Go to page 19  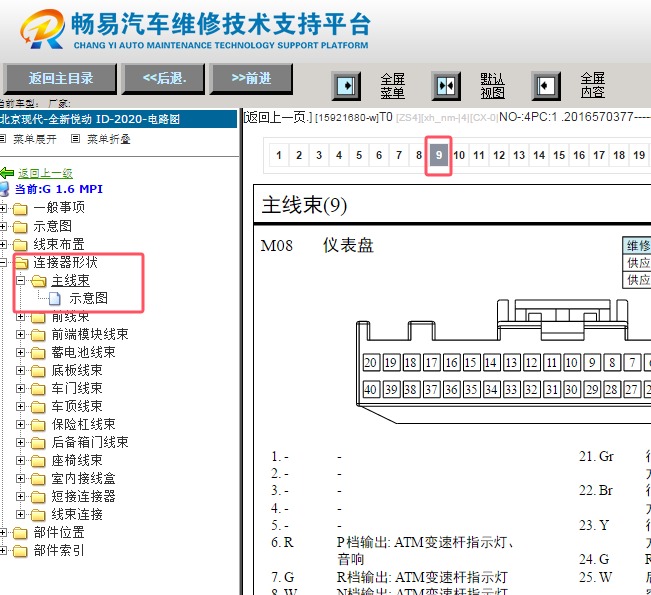pyautogui.click(x=639, y=155)
